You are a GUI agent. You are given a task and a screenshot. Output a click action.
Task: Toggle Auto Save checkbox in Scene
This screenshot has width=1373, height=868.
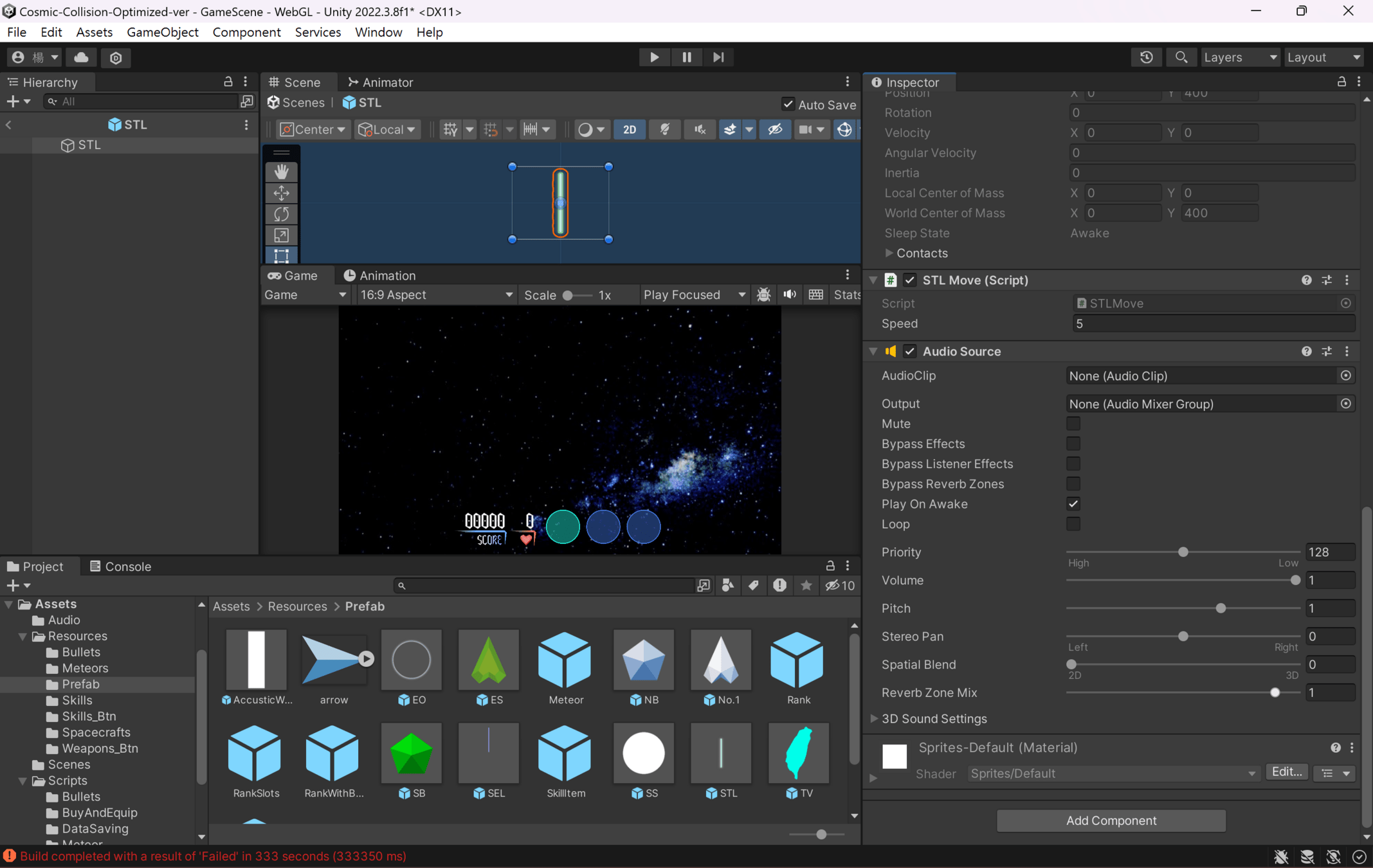(788, 104)
